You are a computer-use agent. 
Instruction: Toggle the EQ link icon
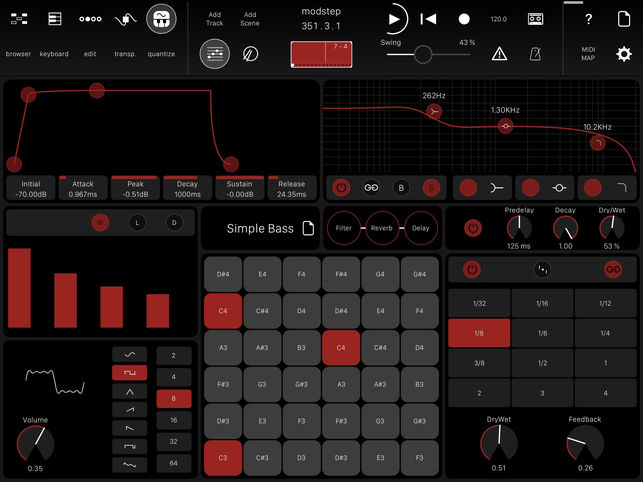click(371, 188)
